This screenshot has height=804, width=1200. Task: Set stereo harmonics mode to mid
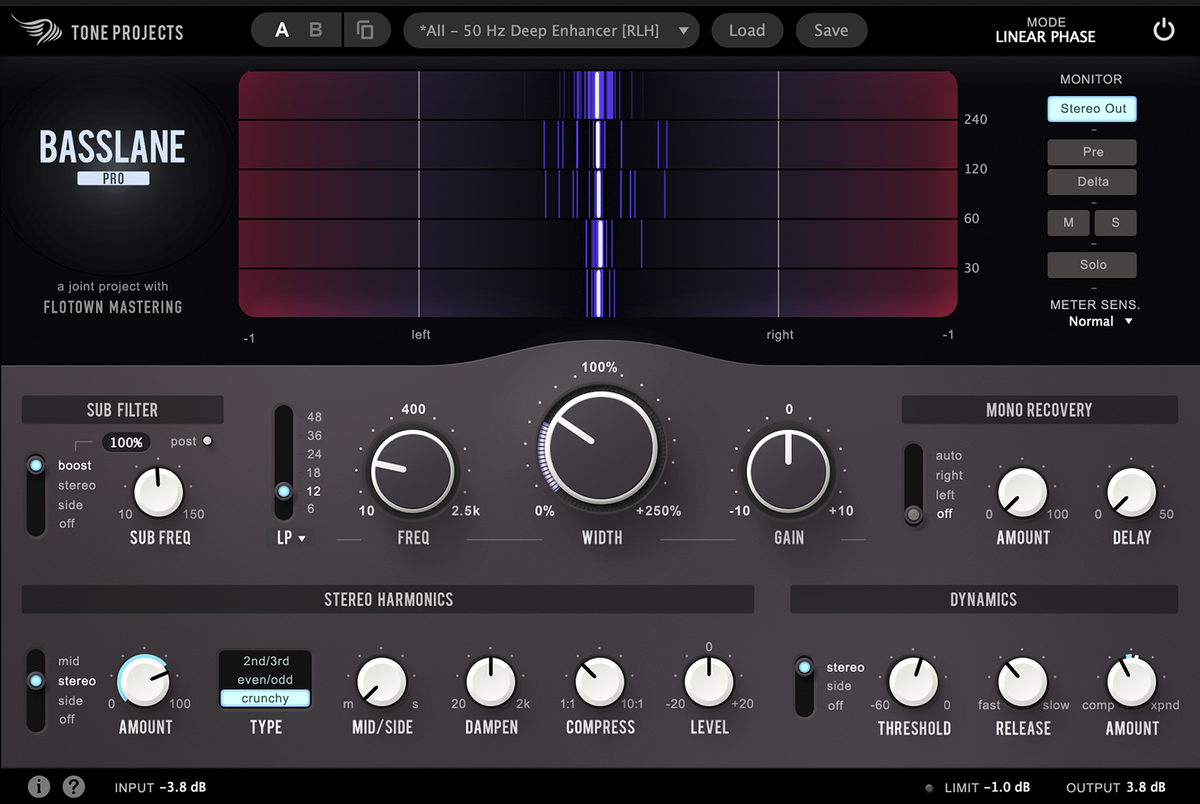pos(69,661)
